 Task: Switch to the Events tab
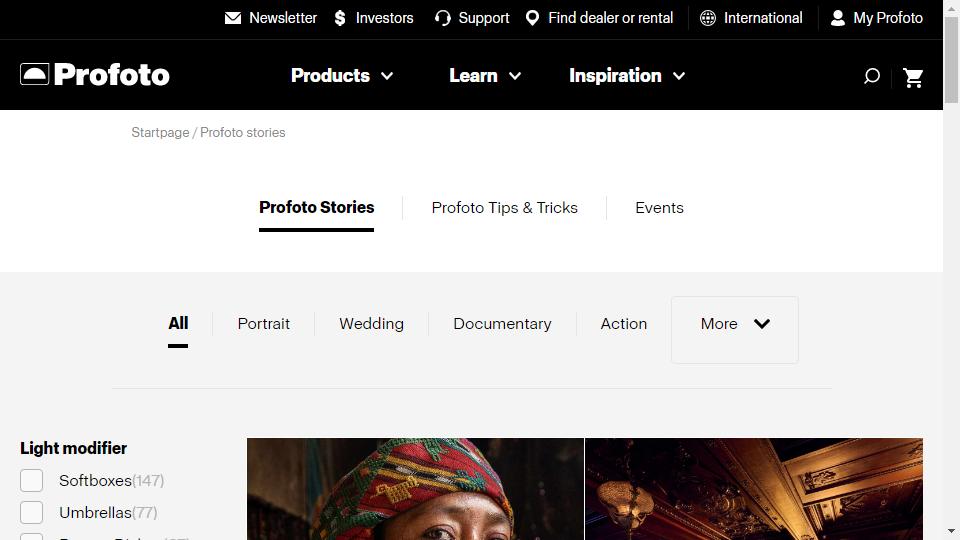(659, 208)
